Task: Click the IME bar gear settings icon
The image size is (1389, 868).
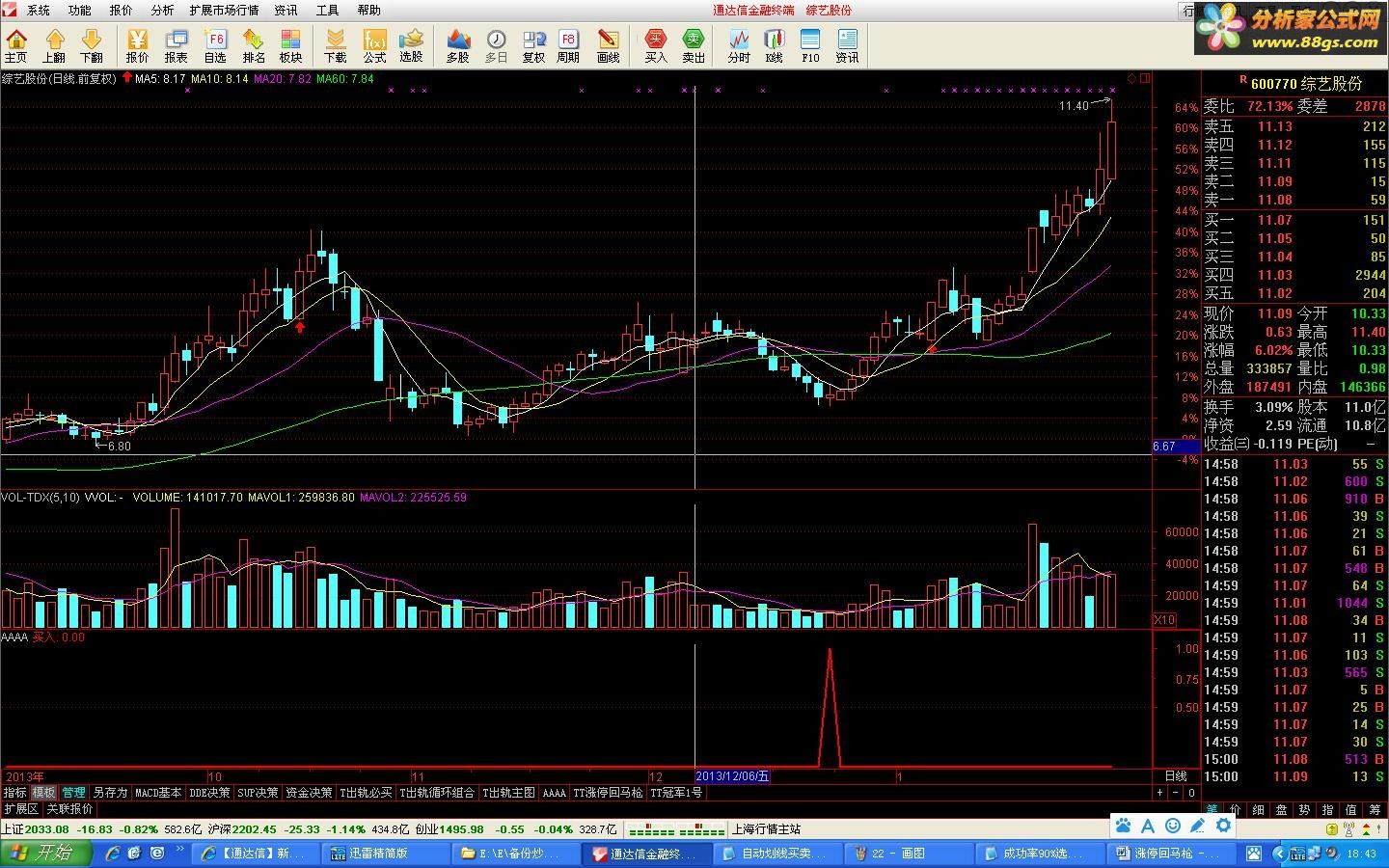Action: pos(1223,826)
